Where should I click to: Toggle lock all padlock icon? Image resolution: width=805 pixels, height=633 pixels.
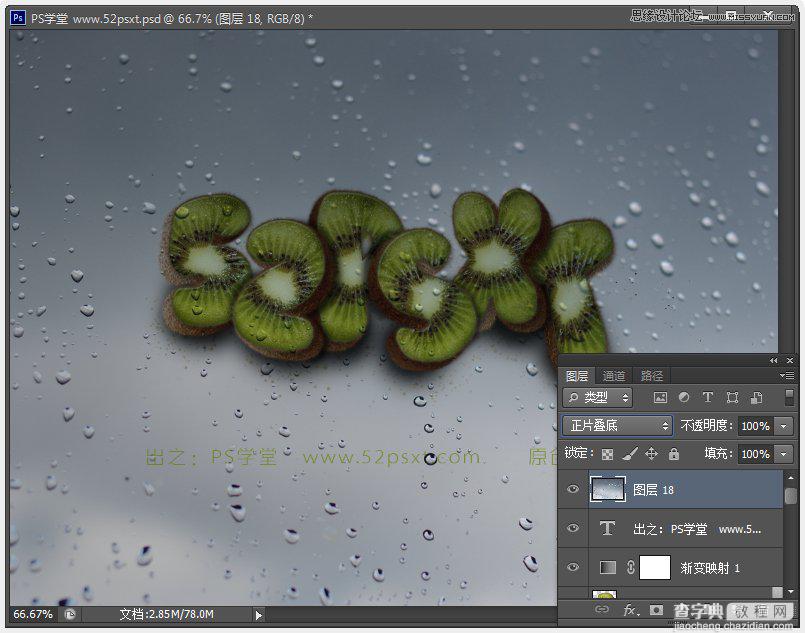(x=674, y=454)
